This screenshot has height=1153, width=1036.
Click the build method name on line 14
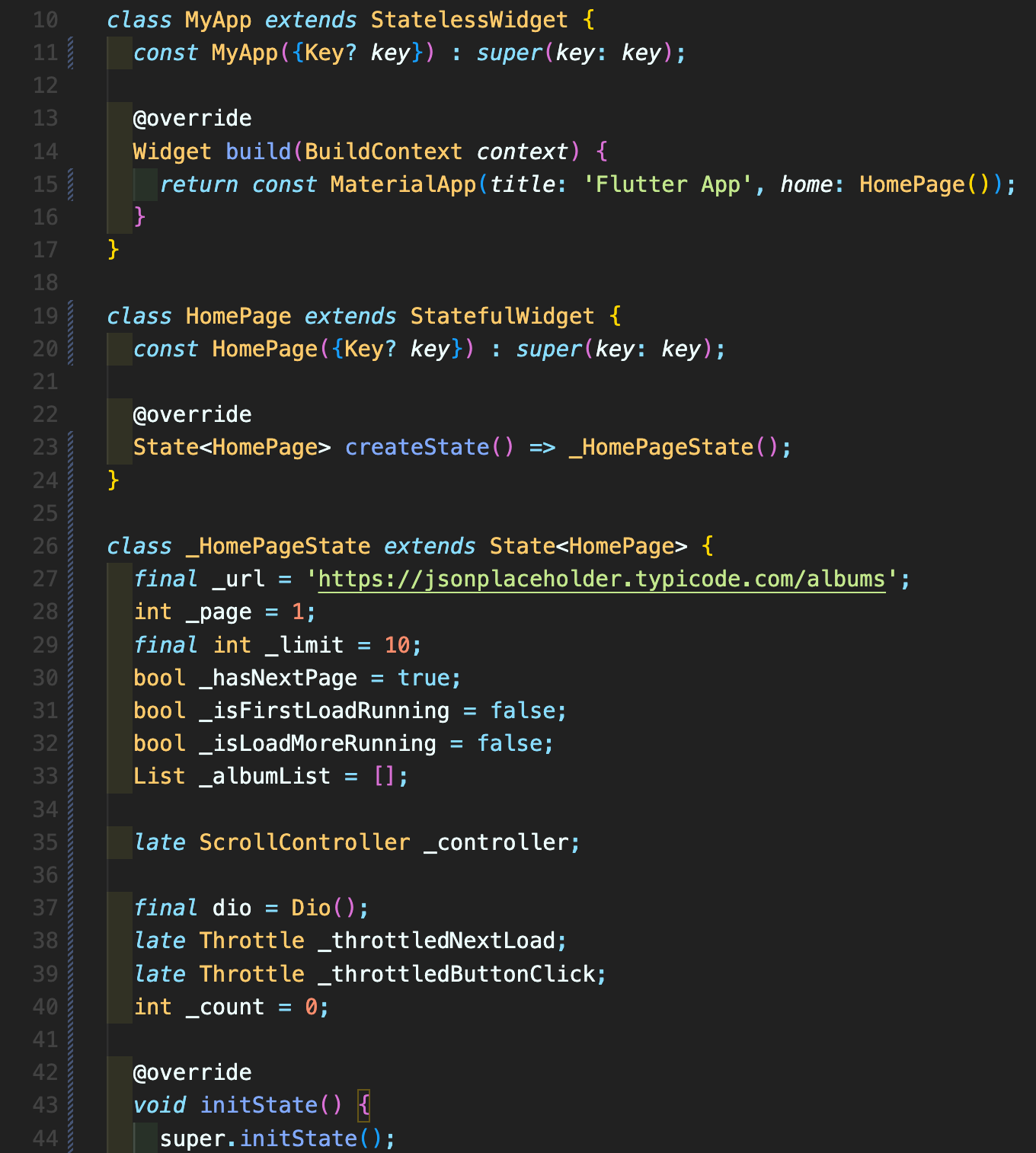[258, 152]
